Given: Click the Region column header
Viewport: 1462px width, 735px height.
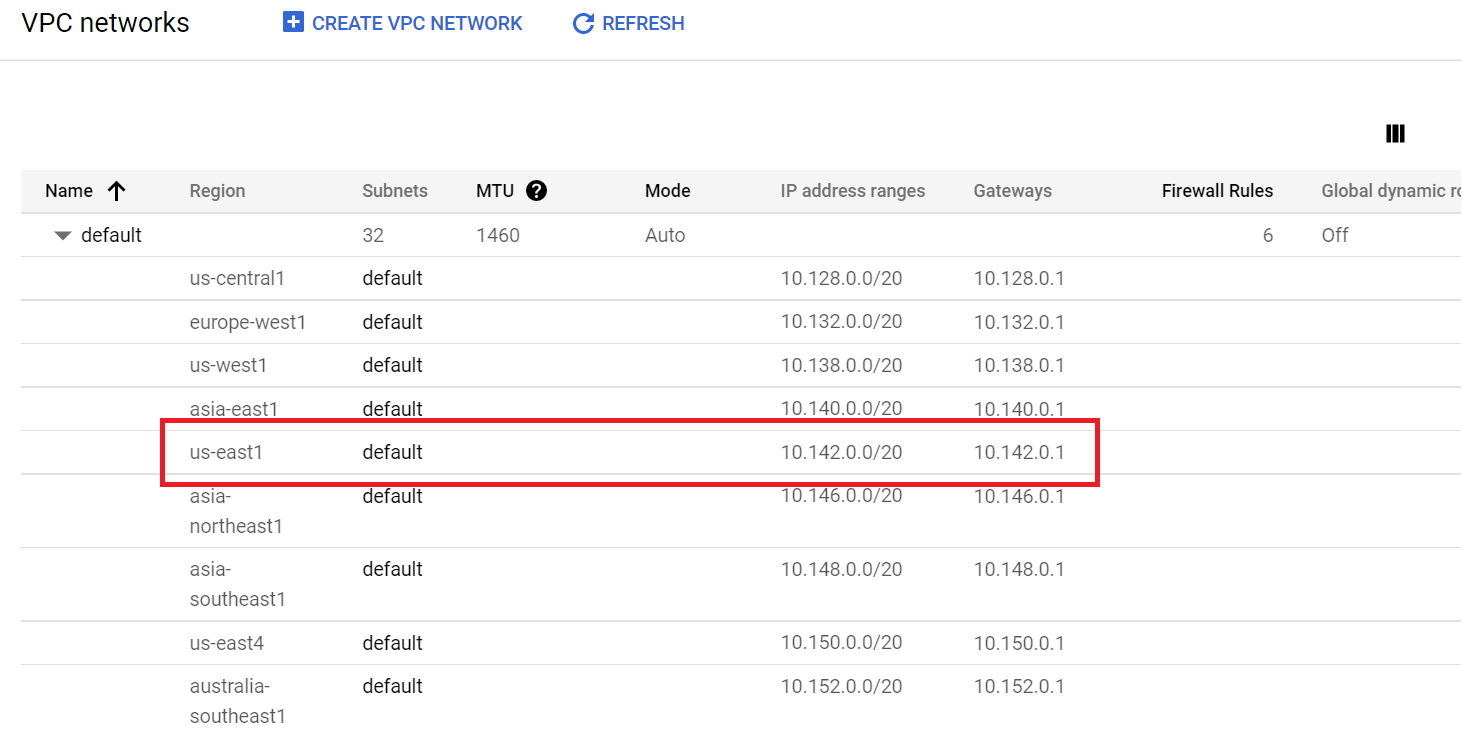Looking at the screenshot, I should click(x=217, y=191).
